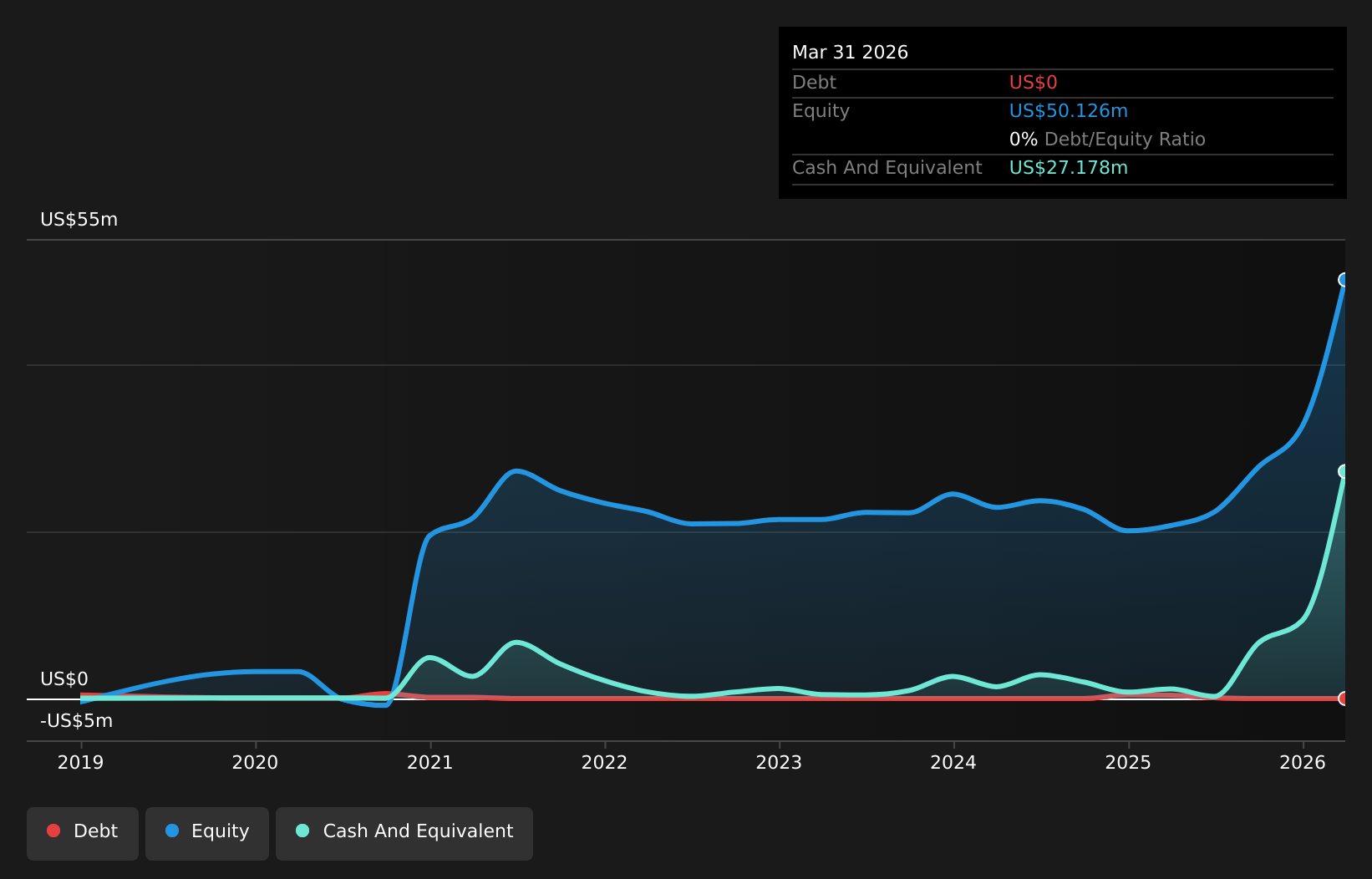Click the US$50.126m equity value in tooltip

(x=1069, y=111)
